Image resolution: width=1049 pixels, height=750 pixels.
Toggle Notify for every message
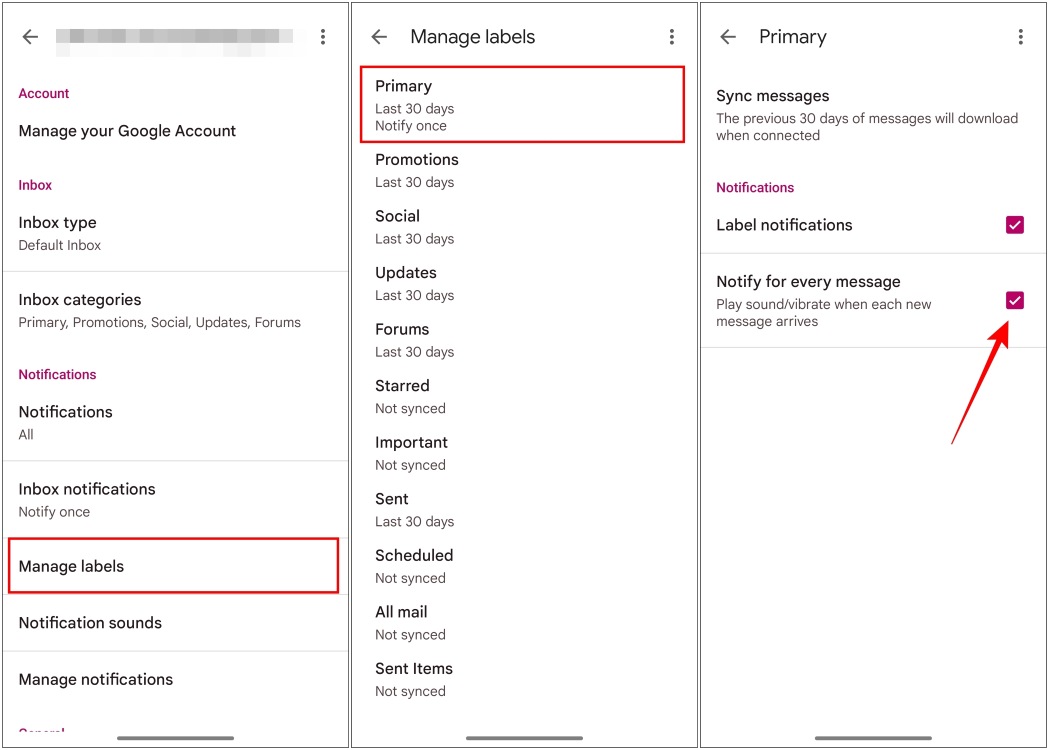coord(1014,301)
